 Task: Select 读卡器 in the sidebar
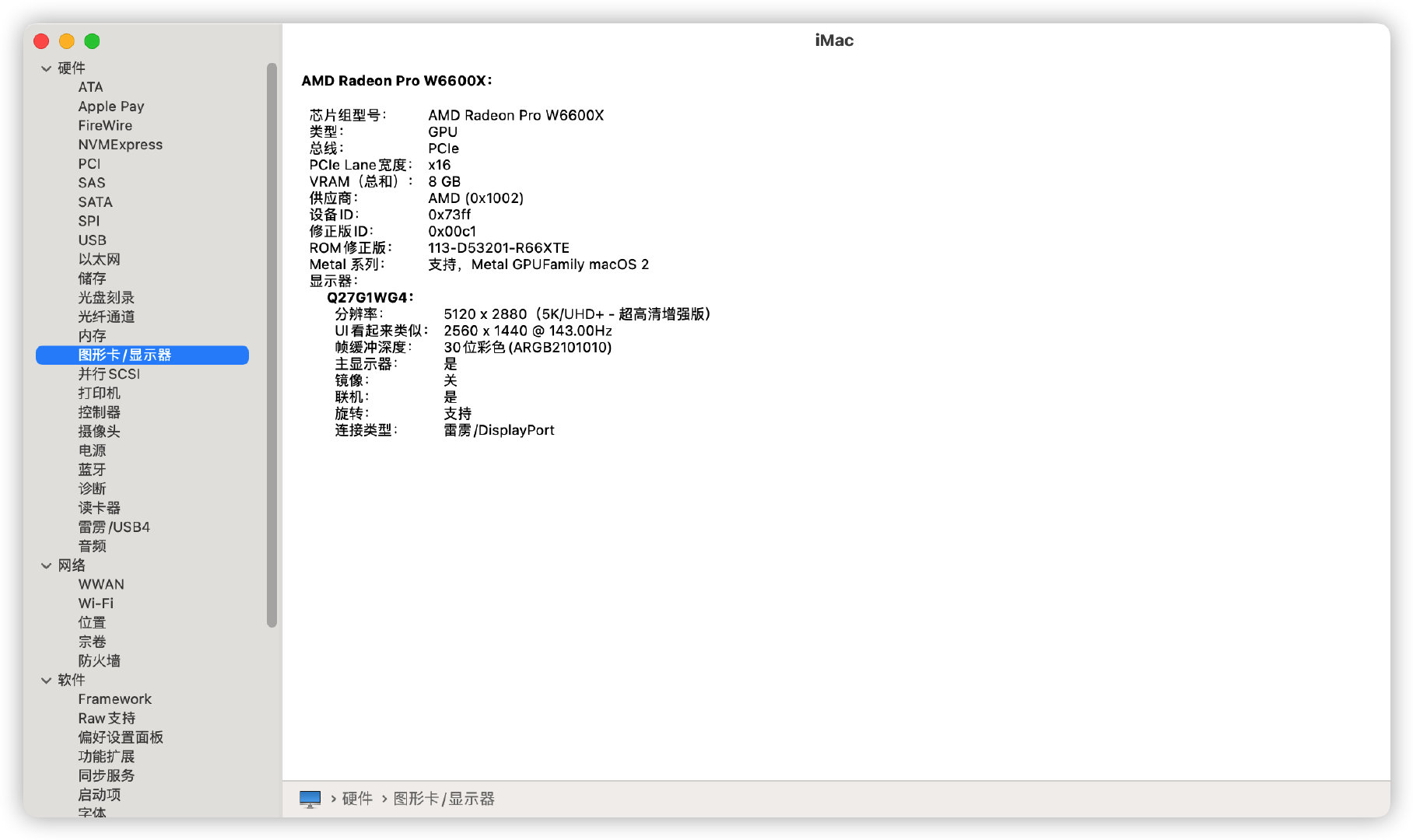click(99, 508)
